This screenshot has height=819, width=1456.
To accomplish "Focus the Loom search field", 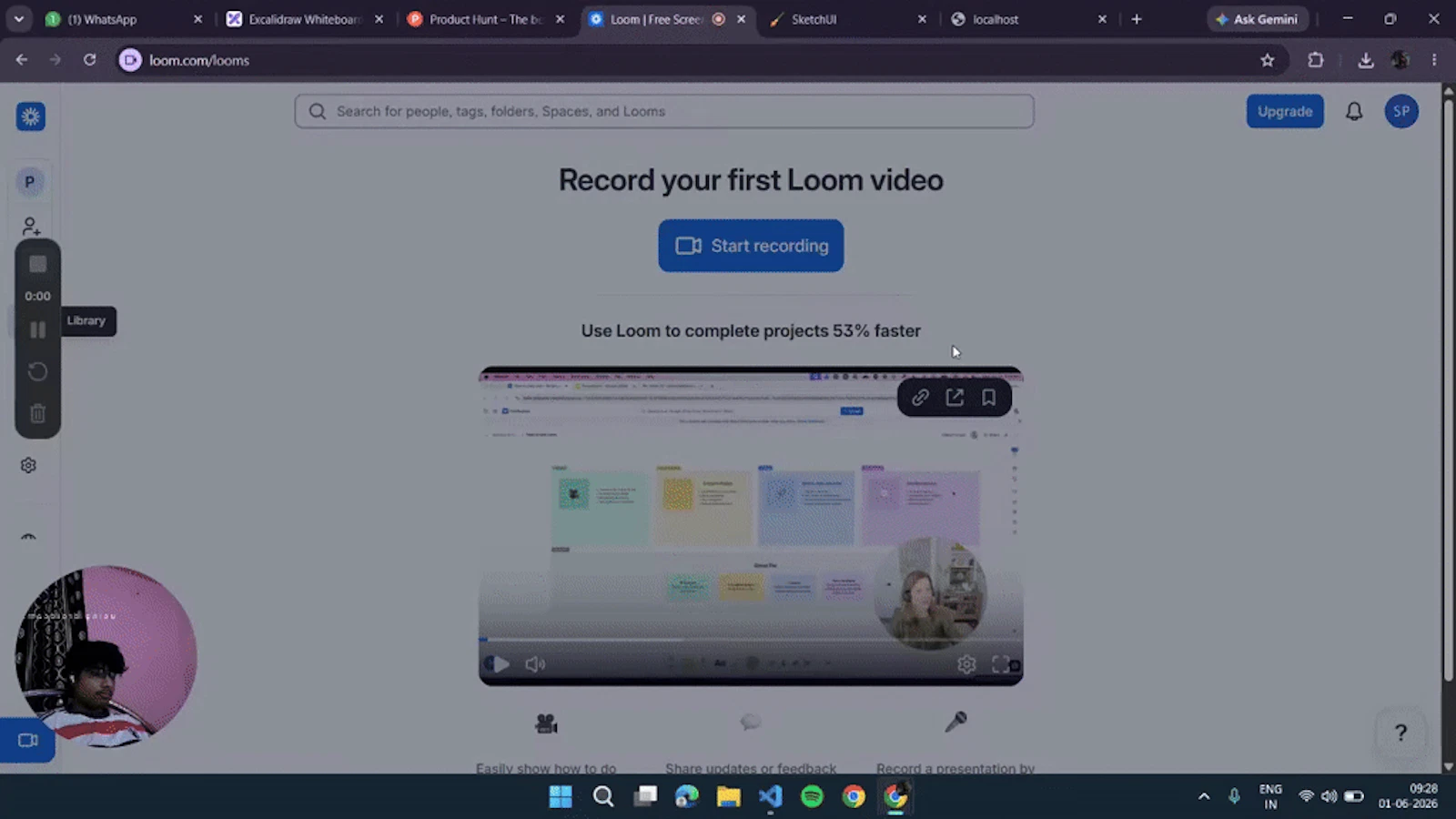I will pos(664,111).
